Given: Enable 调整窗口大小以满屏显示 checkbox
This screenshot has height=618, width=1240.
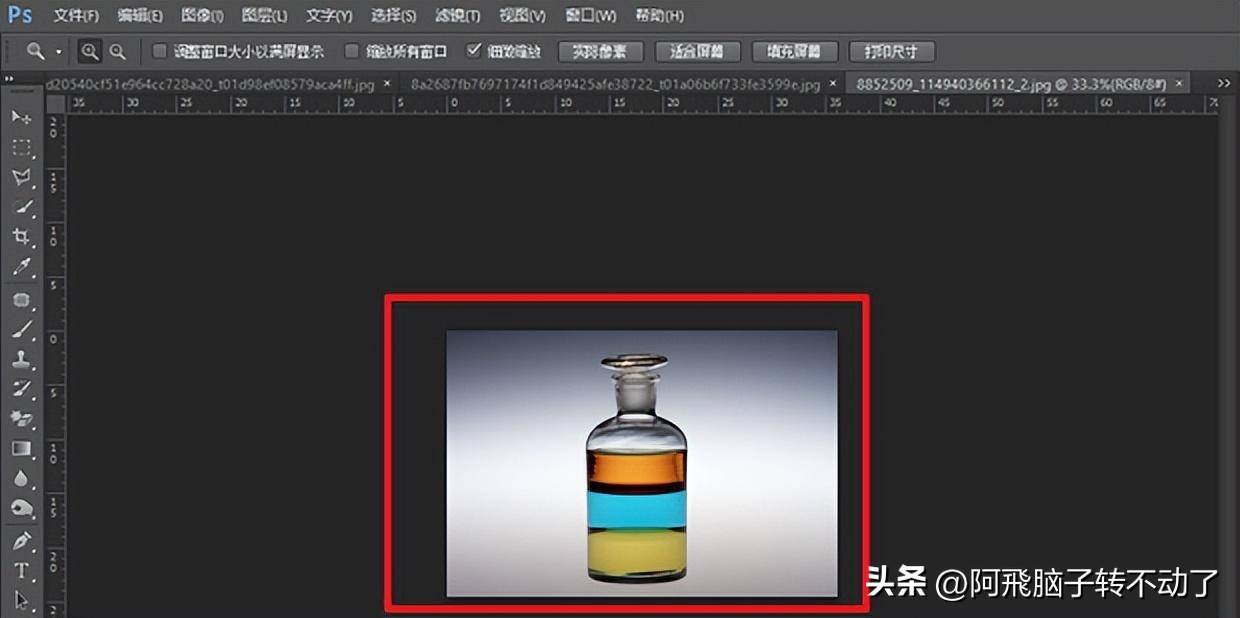Looking at the screenshot, I should [x=157, y=51].
